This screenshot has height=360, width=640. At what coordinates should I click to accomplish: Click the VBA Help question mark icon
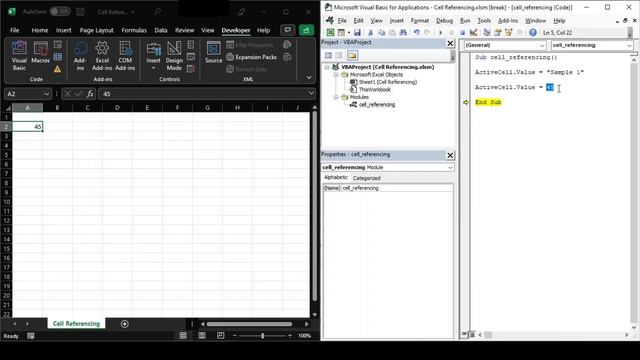(533, 32)
